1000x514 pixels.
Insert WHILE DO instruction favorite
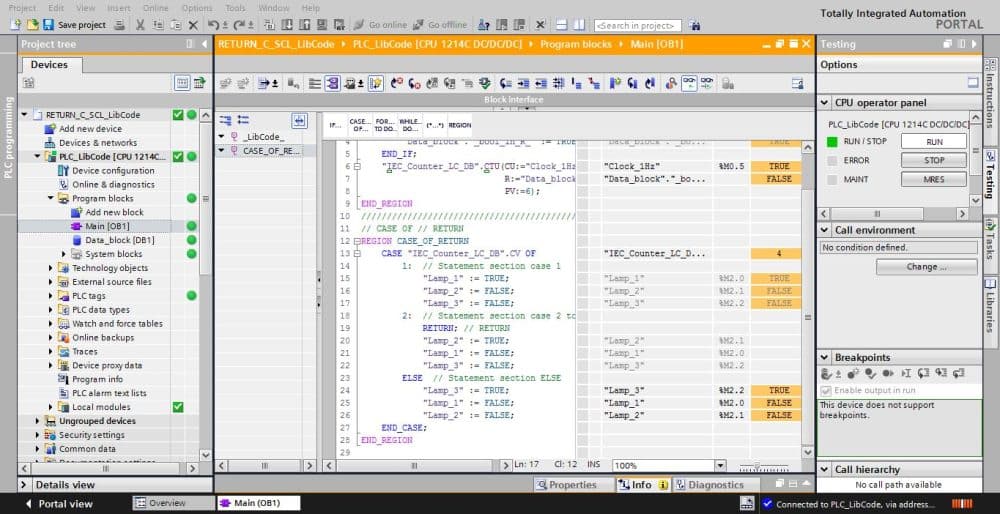tap(409, 124)
